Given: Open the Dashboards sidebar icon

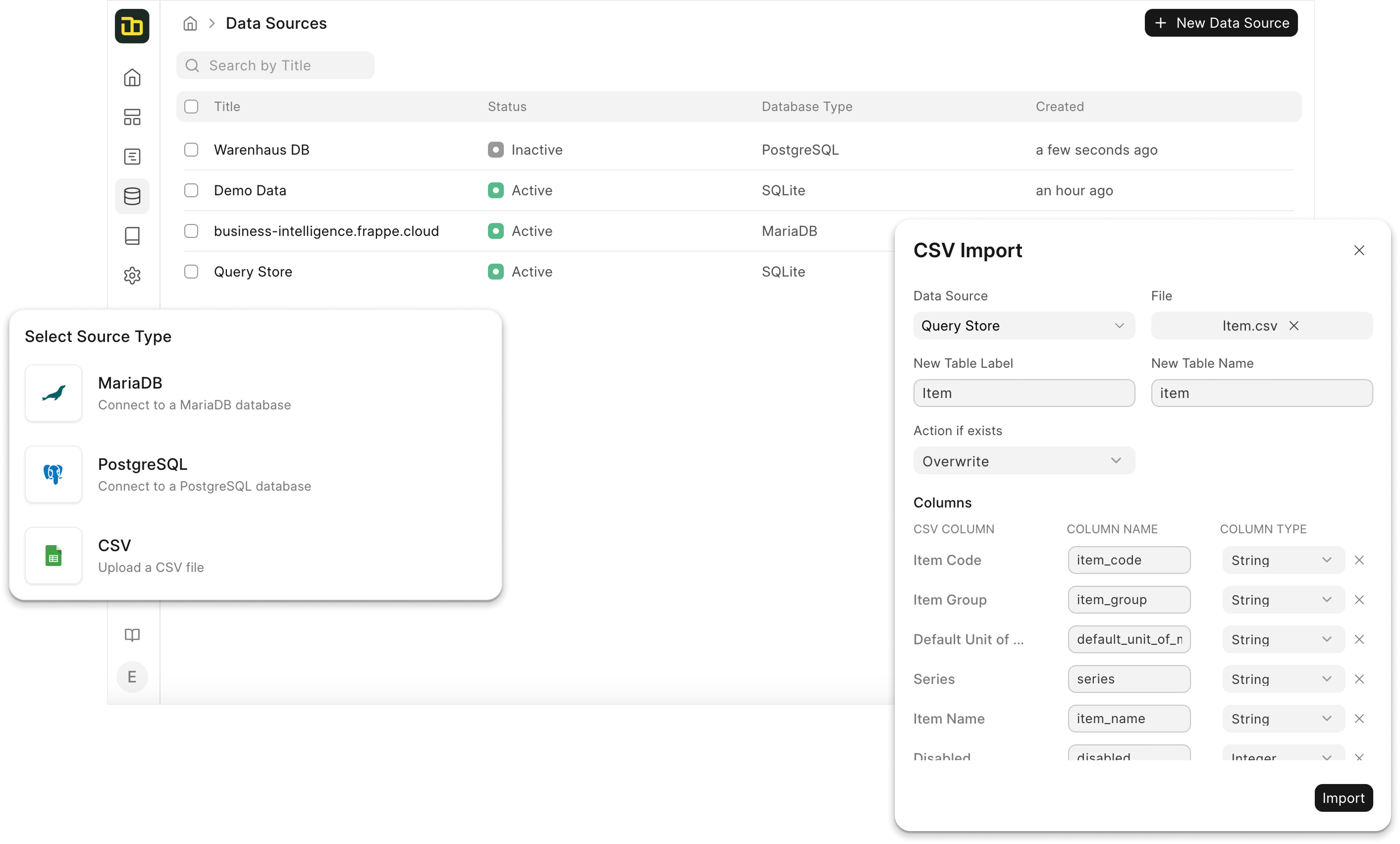Looking at the screenshot, I should tap(132, 117).
